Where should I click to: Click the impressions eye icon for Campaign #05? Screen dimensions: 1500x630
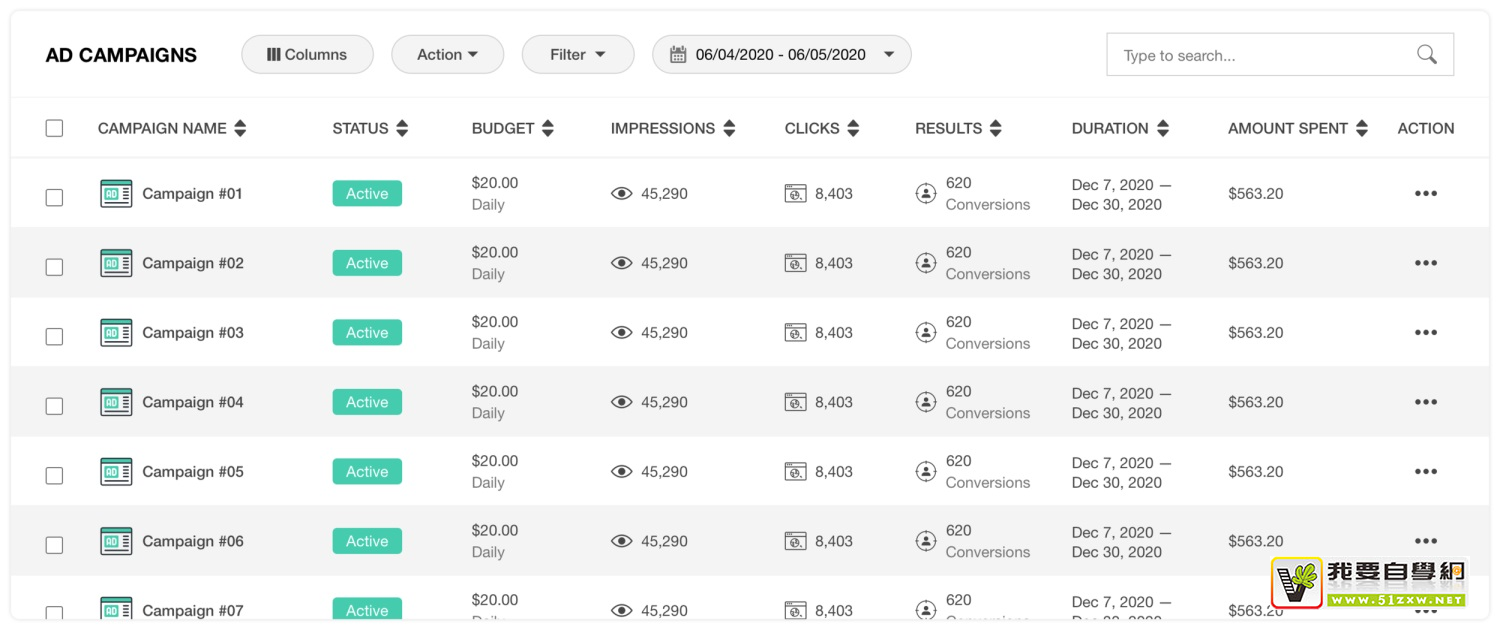pos(622,472)
